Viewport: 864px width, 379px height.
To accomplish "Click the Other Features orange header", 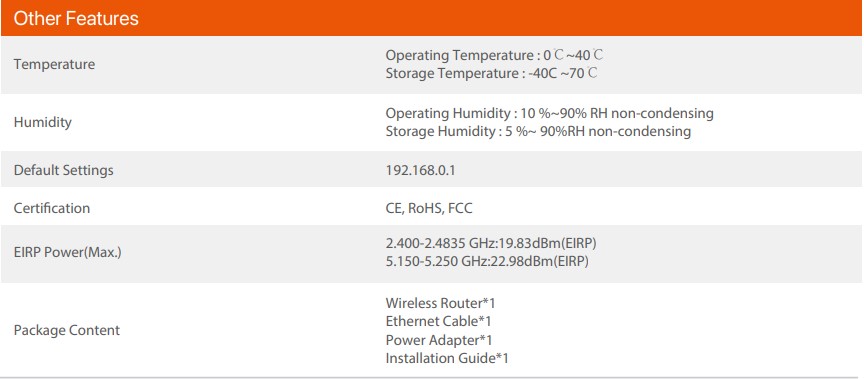I will [432, 18].
